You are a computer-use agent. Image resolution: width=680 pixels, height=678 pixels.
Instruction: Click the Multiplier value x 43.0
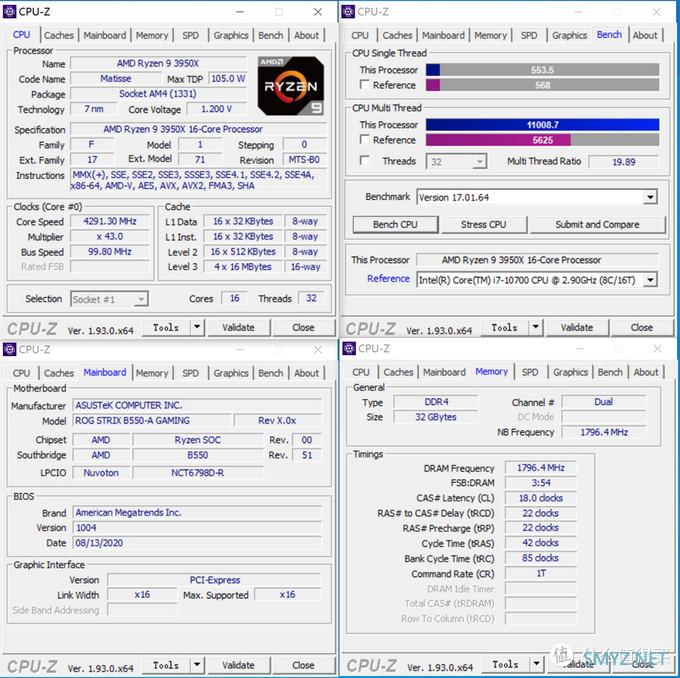[x=110, y=236]
